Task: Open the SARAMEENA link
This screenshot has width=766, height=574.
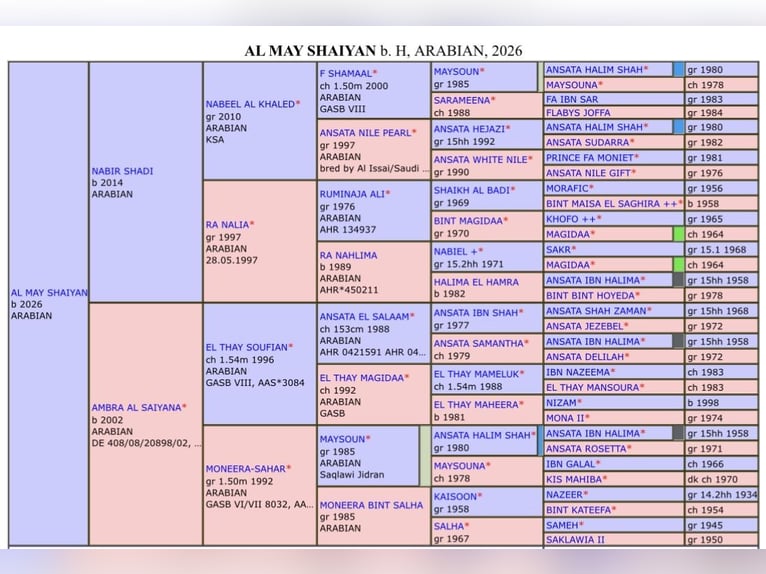Action: coord(462,100)
